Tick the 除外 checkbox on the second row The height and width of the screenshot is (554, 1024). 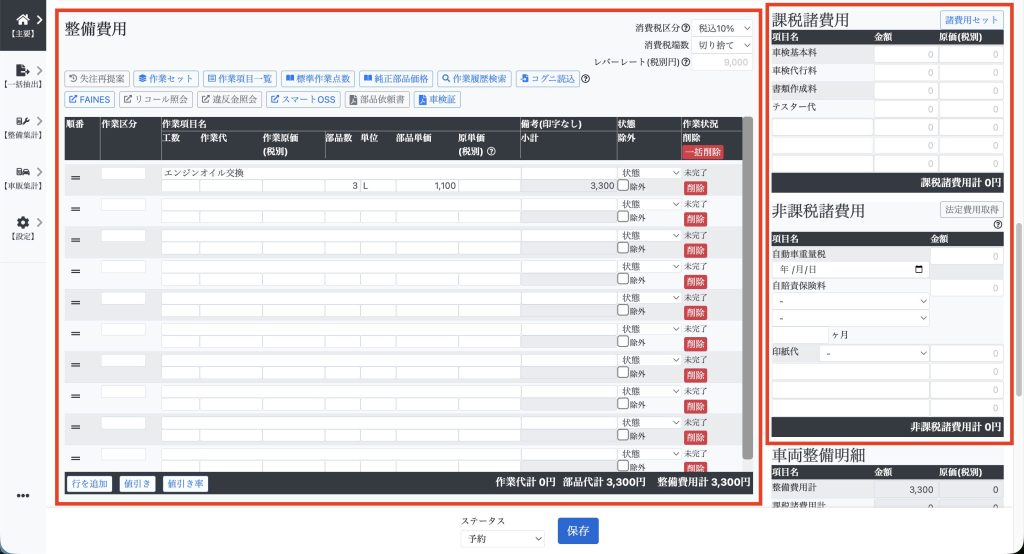click(x=623, y=217)
